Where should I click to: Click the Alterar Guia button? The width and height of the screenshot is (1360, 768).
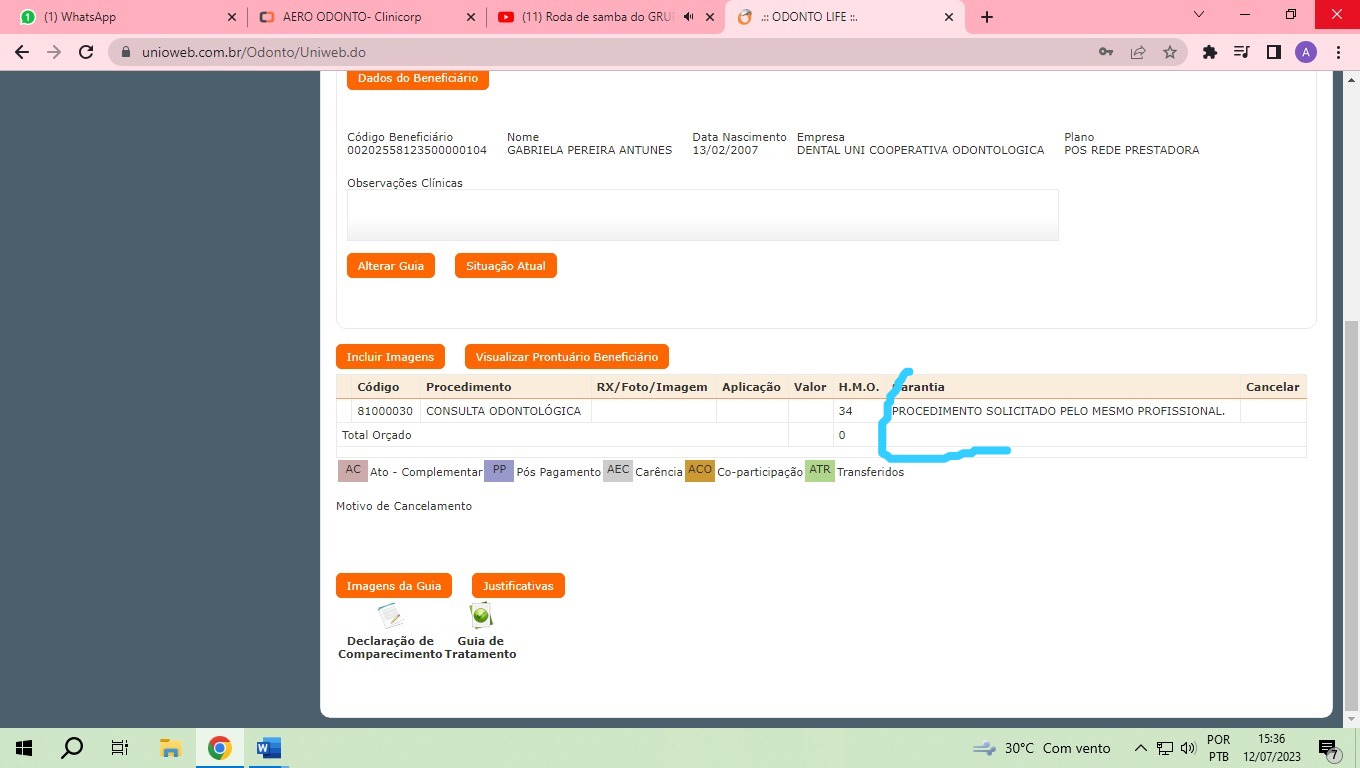(391, 266)
